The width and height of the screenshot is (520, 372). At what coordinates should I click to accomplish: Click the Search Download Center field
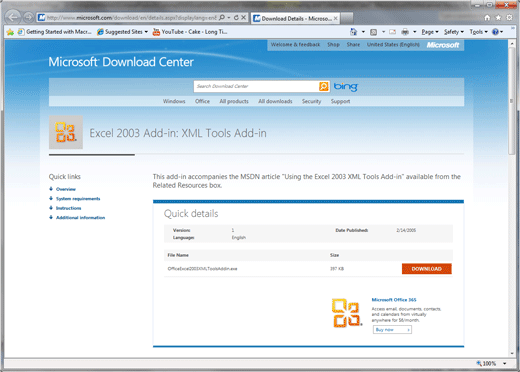tap(256, 86)
